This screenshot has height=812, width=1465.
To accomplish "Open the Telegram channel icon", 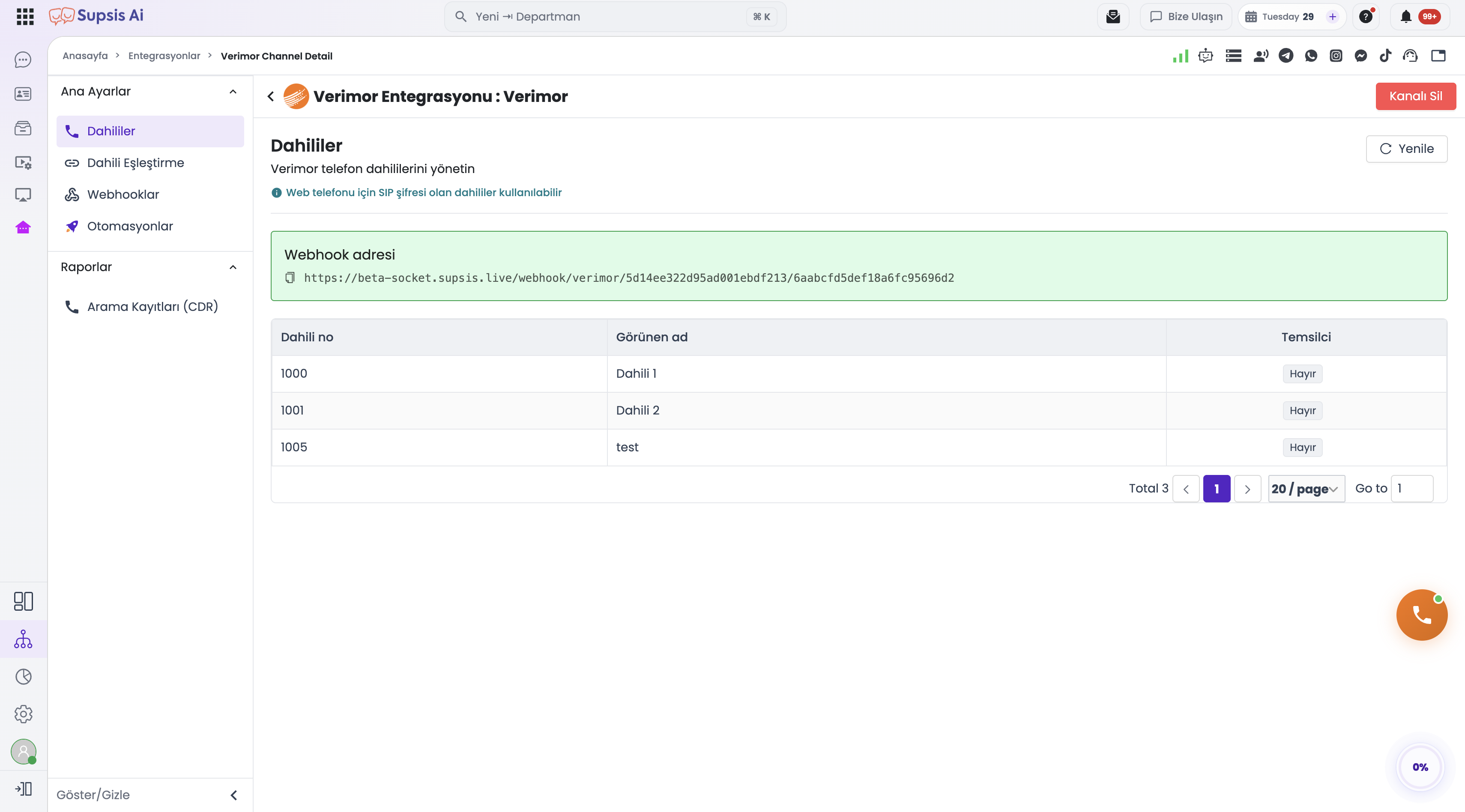I will click(x=1286, y=56).
